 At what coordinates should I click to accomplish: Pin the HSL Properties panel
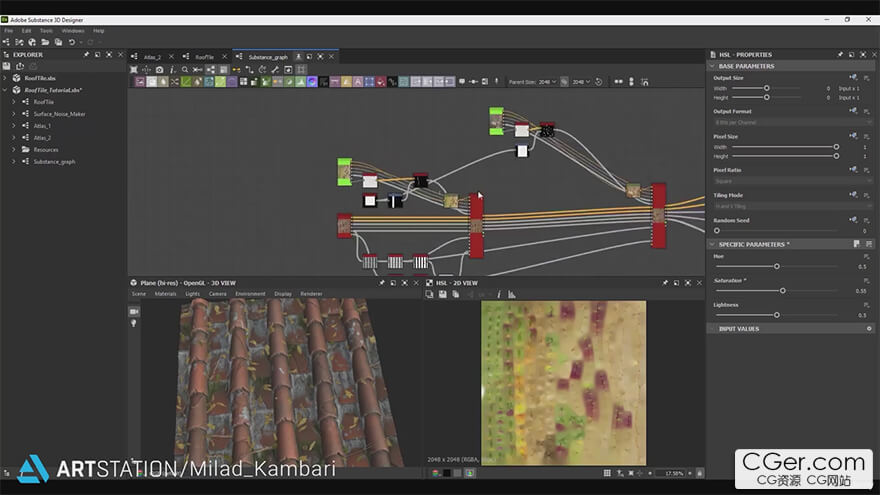(x=840, y=54)
